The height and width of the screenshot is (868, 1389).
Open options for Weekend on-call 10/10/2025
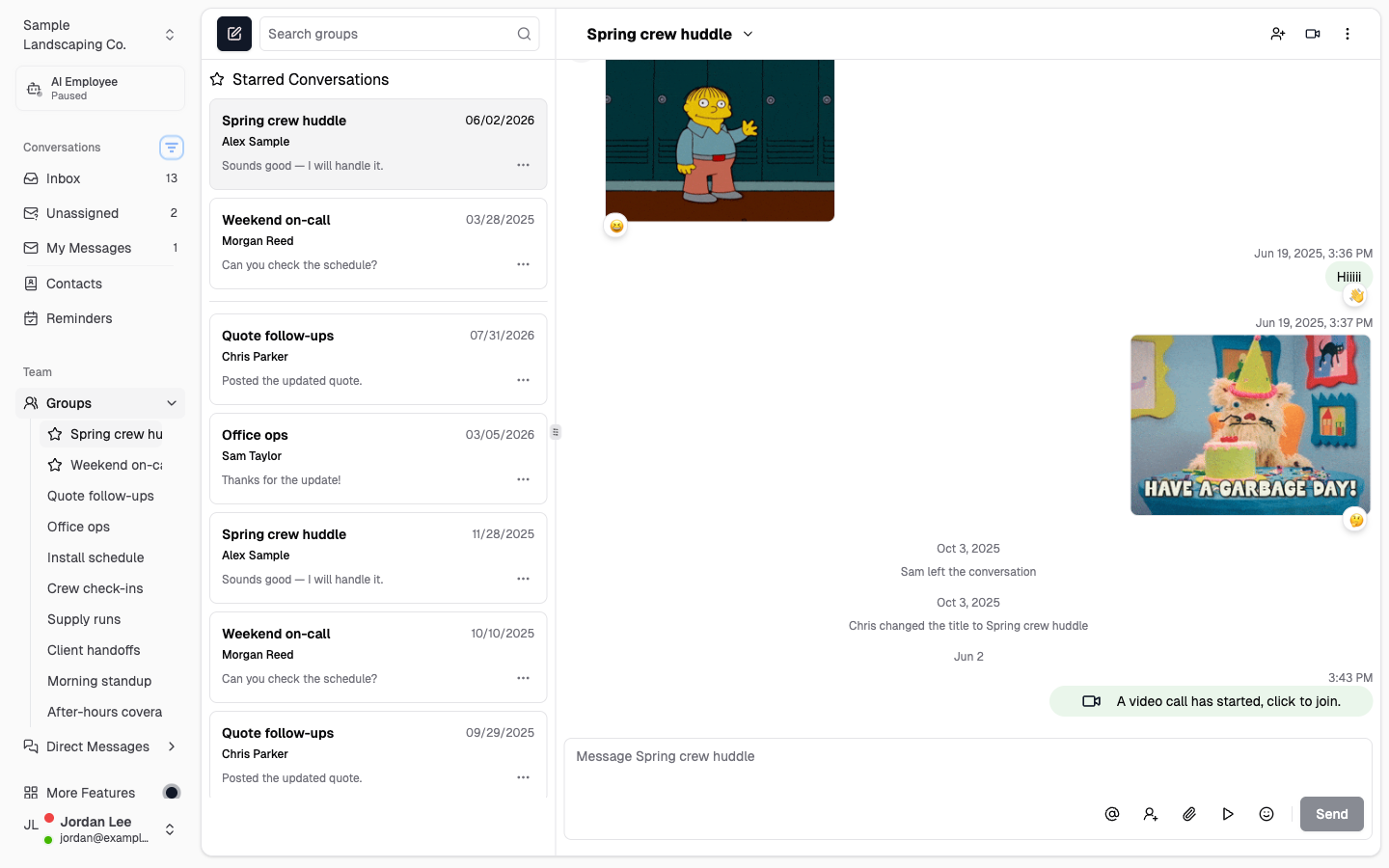[x=523, y=678]
